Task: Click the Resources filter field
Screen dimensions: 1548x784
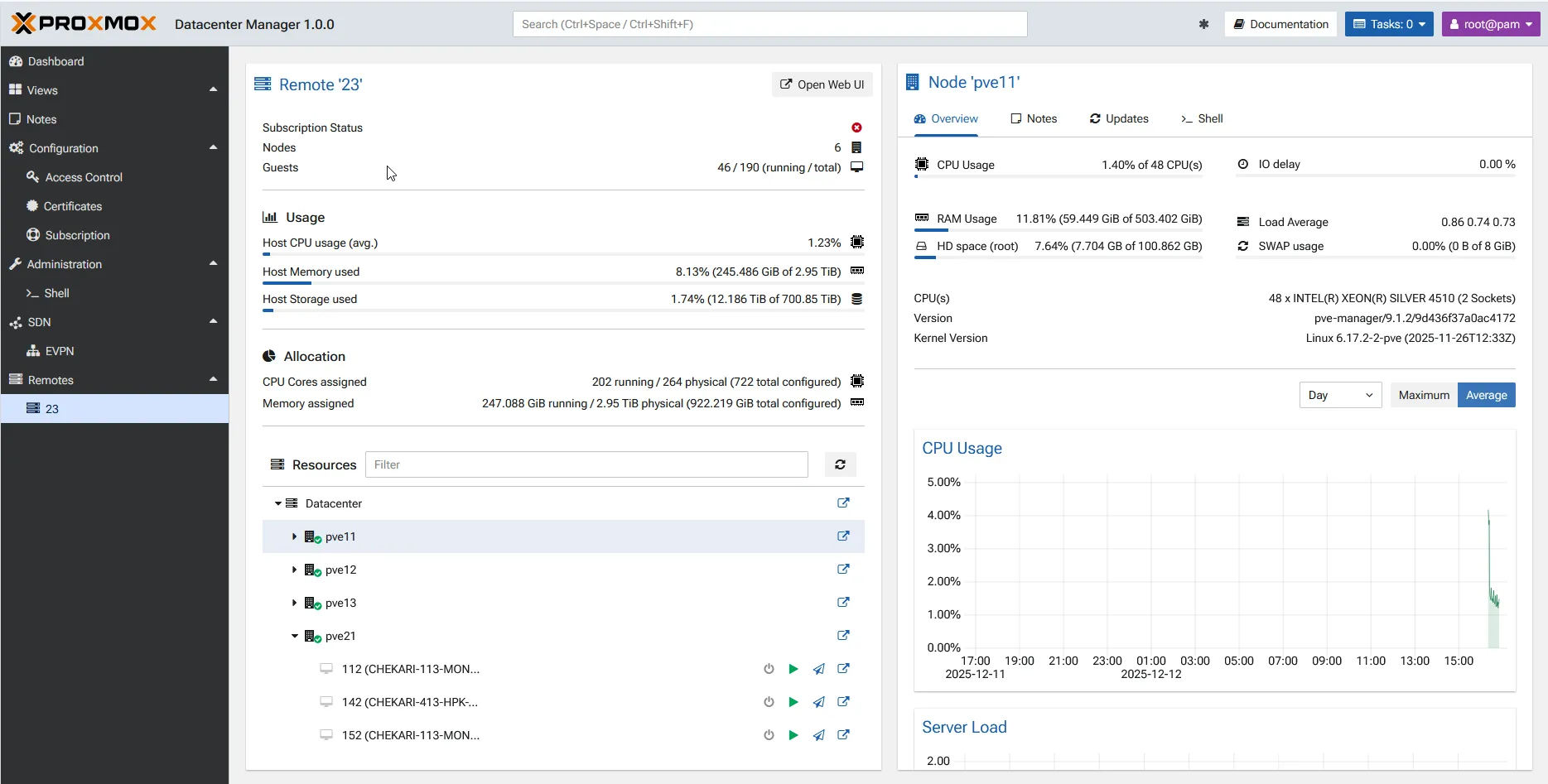Action: [586, 464]
